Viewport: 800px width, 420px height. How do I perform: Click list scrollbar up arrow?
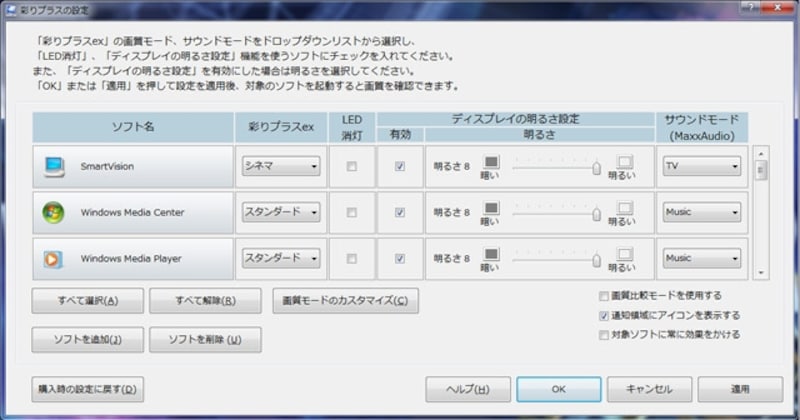tap(761, 154)
